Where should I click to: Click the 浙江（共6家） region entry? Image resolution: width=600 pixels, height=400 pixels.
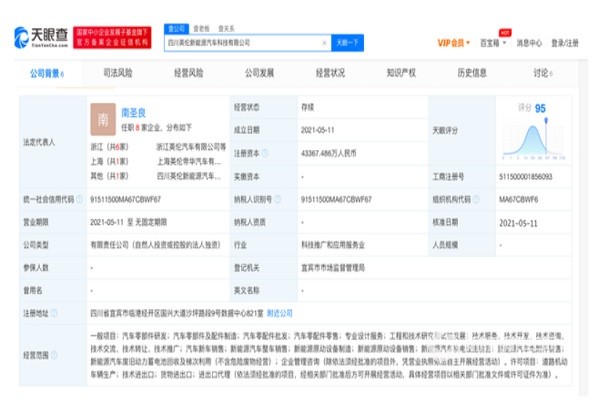(x=109, y=147)
